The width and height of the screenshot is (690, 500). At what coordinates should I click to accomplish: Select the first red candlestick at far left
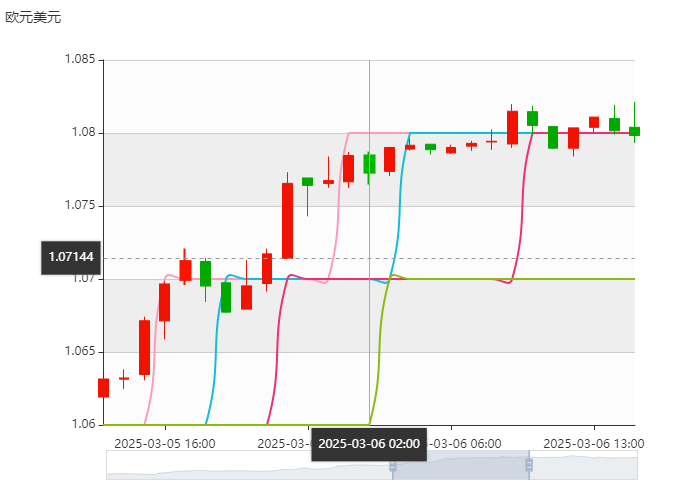click(103, 388)
